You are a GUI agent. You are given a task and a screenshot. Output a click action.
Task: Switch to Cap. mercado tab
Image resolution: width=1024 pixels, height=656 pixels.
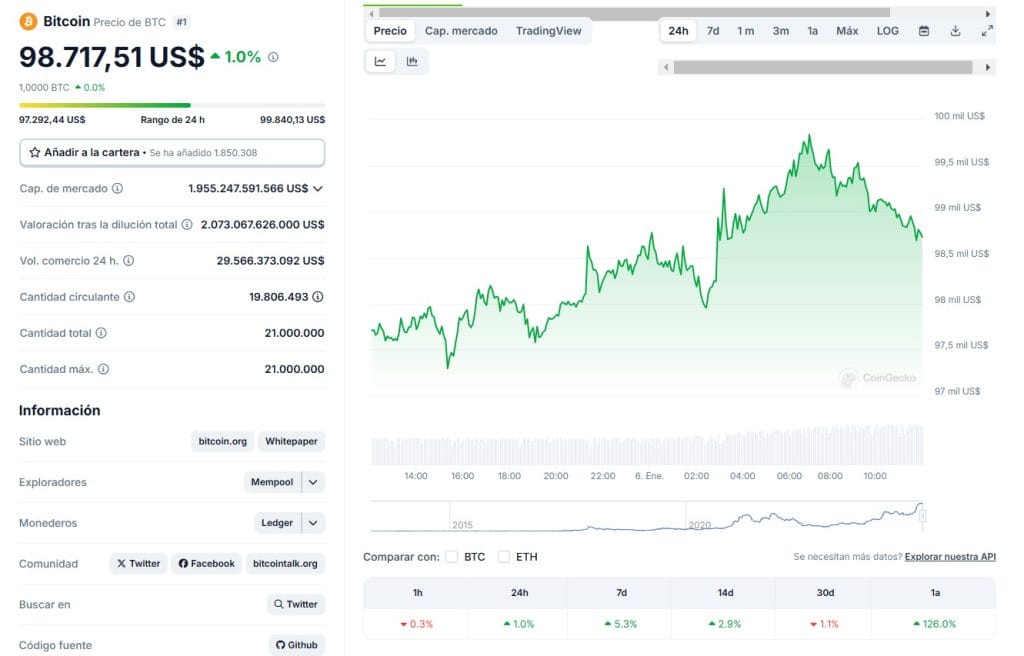click(461, 31)
